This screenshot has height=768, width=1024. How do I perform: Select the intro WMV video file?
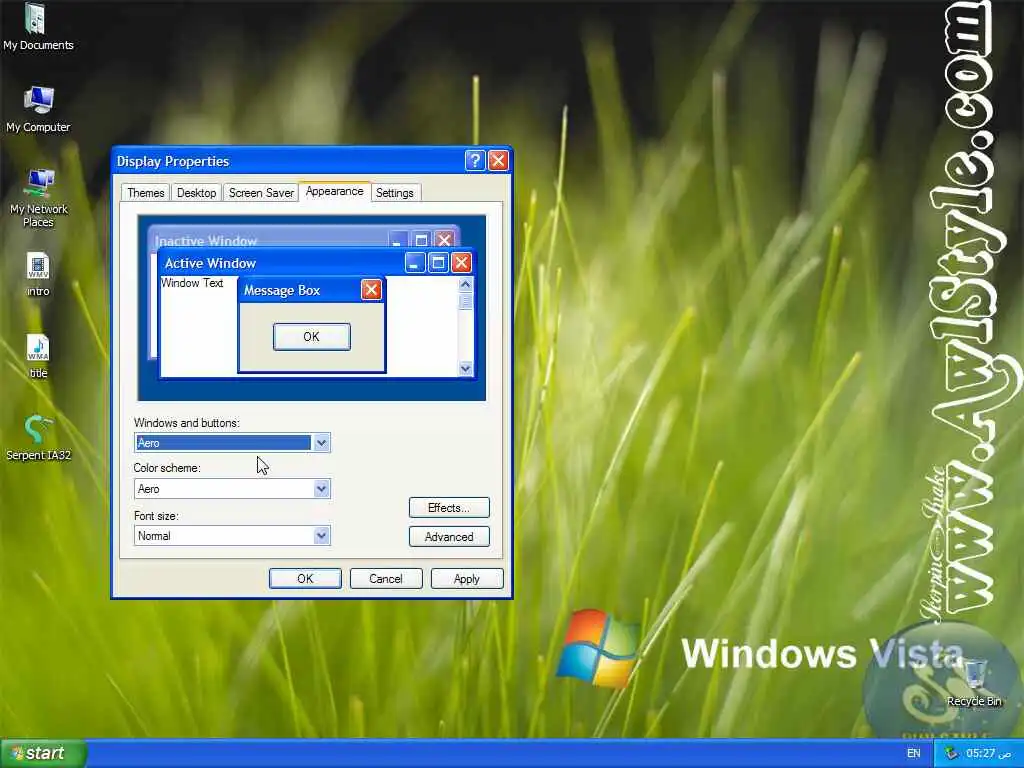tap(38, 274)
